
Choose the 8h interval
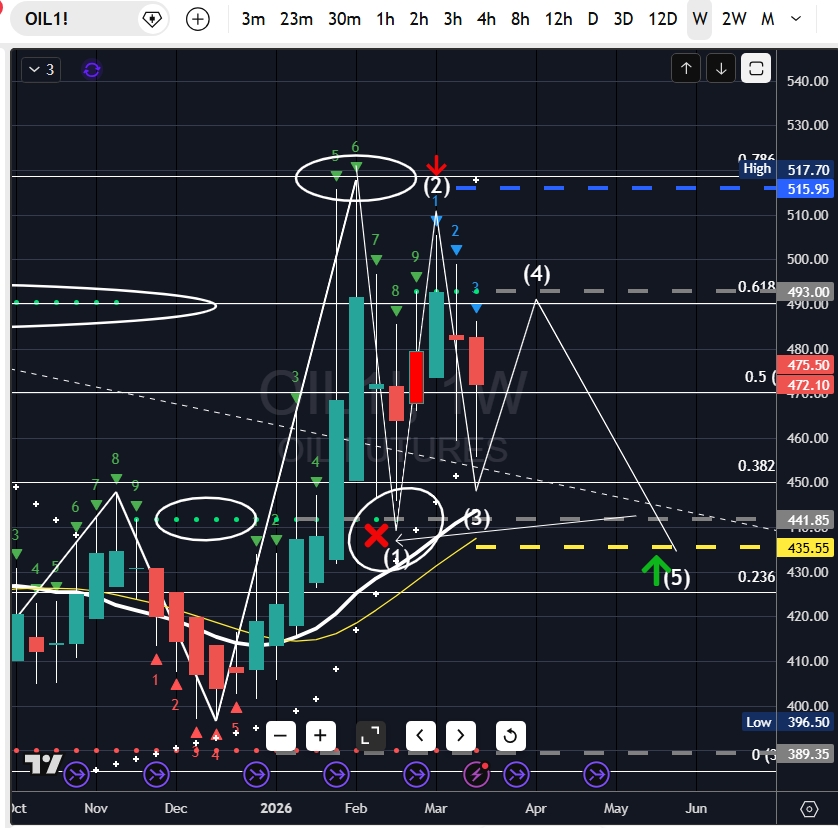(520, 19)
